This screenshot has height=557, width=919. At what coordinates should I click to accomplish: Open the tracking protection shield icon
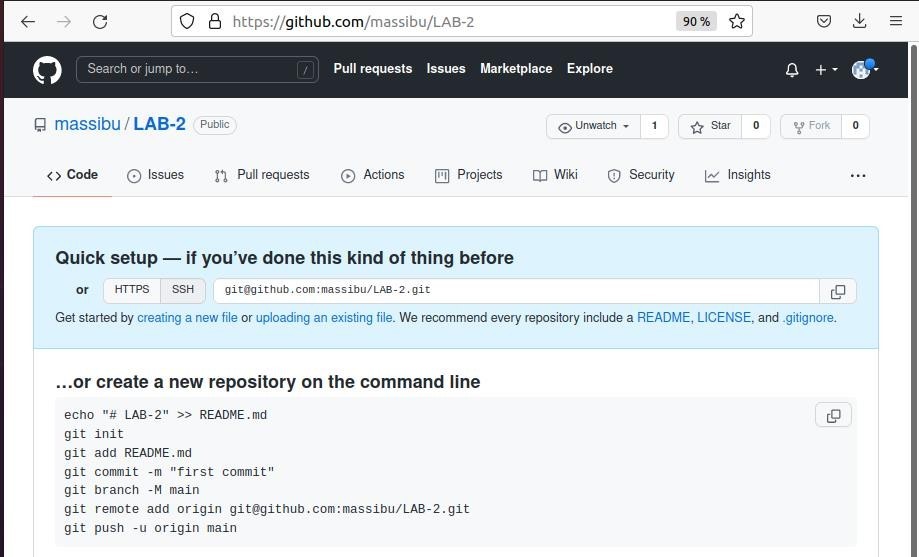[x=187, y=22]
